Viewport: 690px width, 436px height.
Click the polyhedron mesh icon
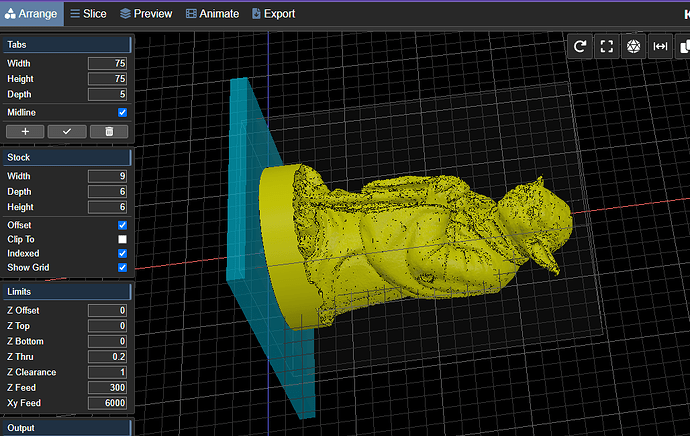(633, 46)
